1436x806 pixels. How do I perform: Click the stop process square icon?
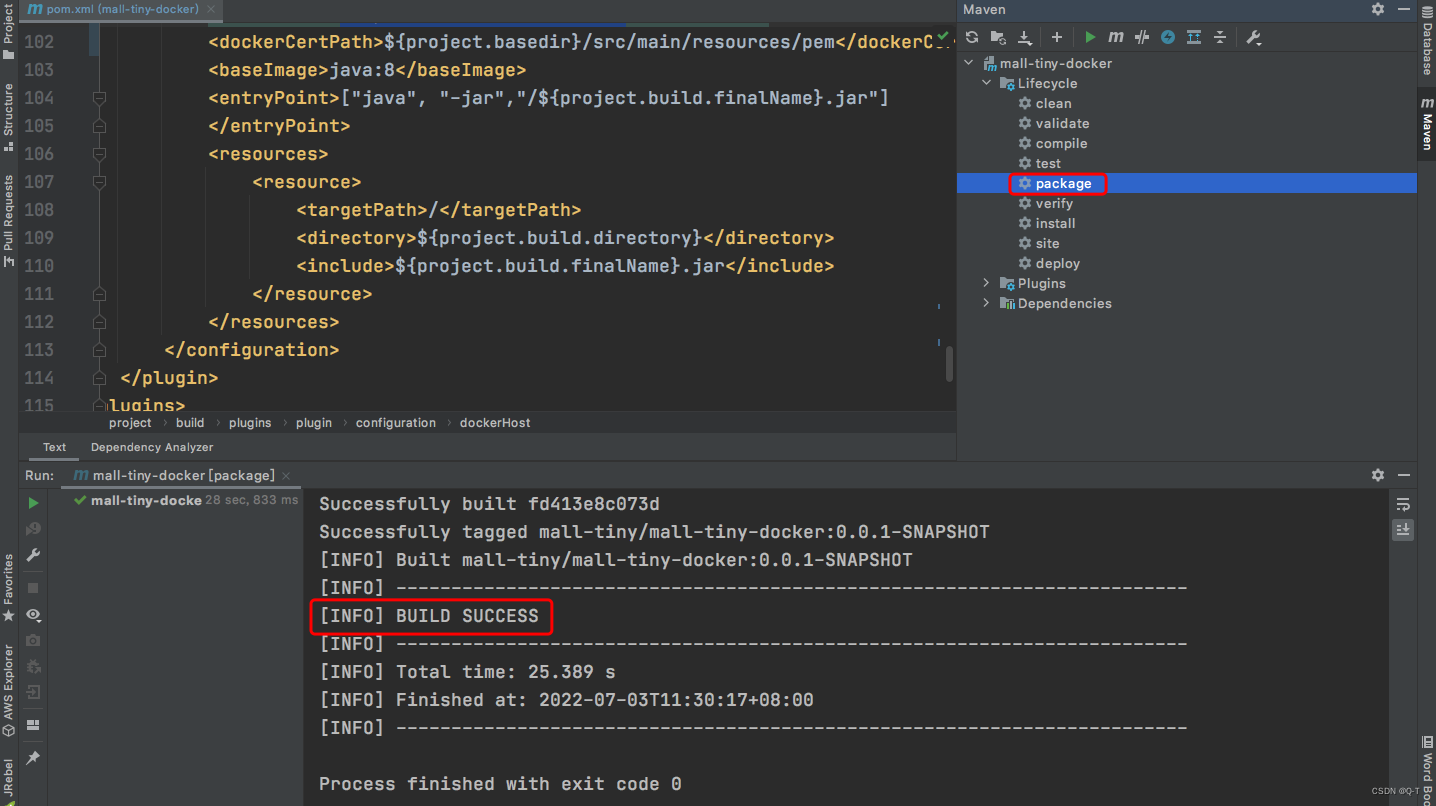pos(33,588)
